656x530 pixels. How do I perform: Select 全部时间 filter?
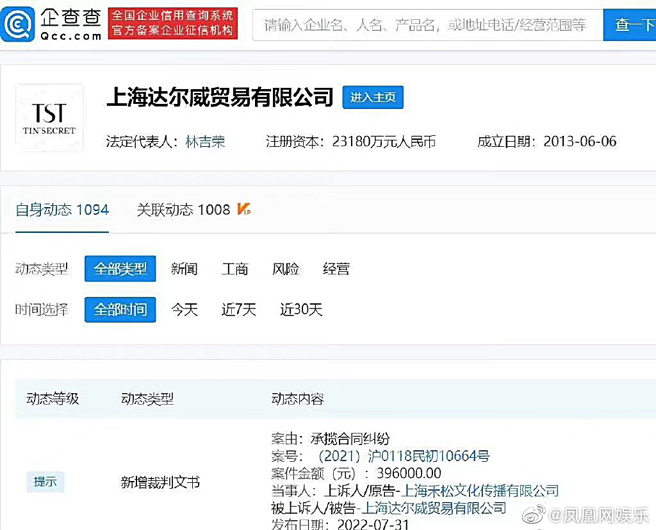pyautogui.click(x=120, y=310)
